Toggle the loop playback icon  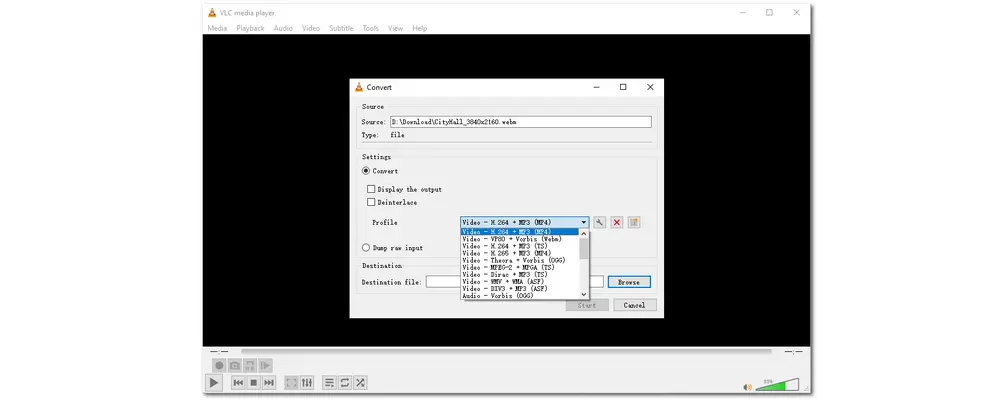[x=345, y=382]
